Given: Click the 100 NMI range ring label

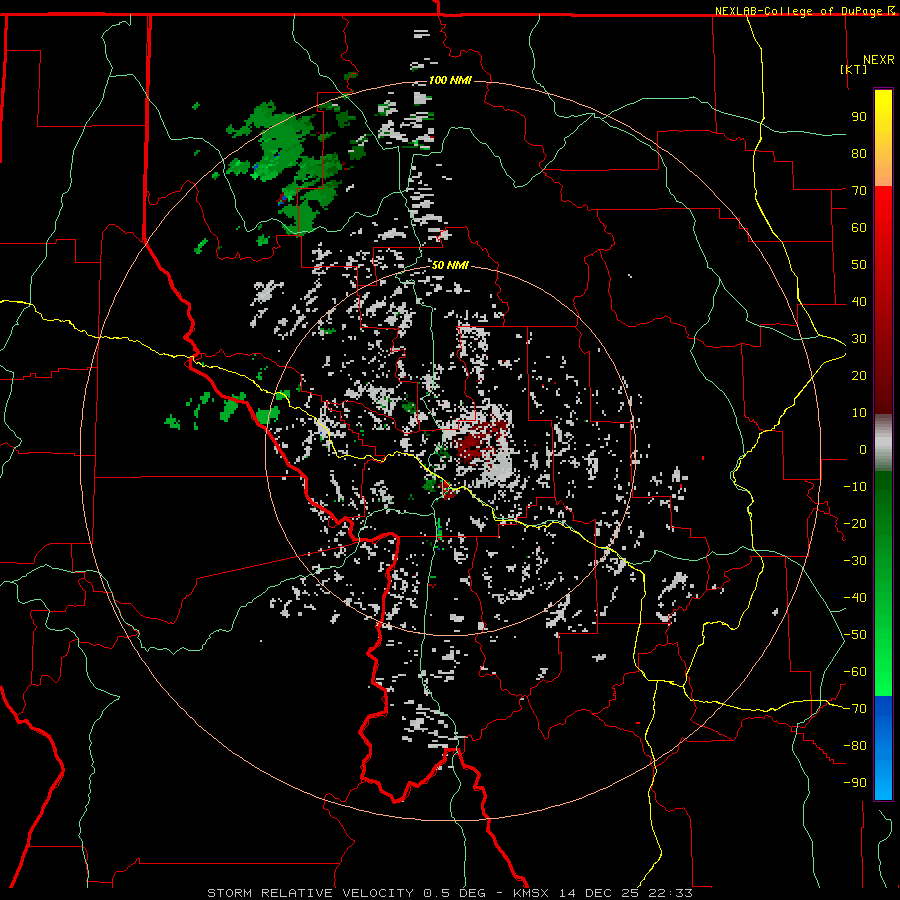Looking at the screenshot, I should tap(450, 80).
